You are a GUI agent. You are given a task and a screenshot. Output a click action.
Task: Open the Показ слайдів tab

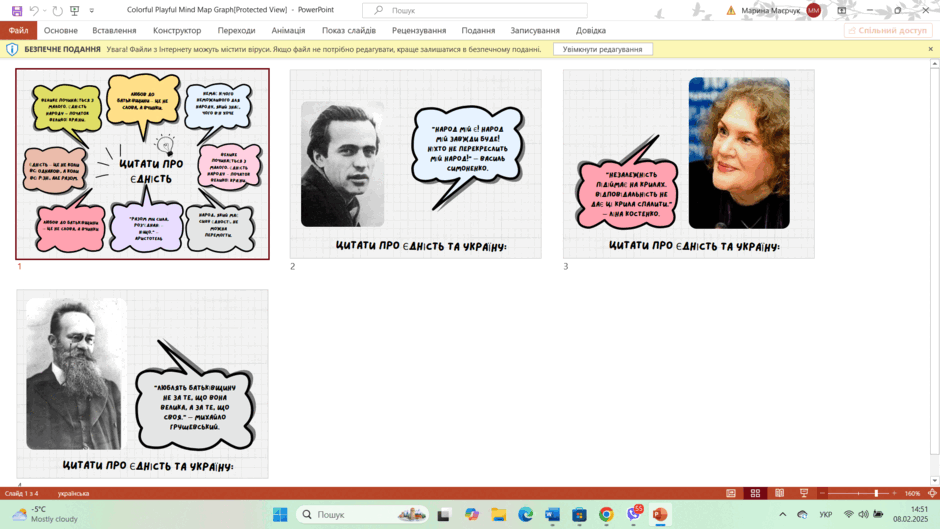pyautogui.click(x=349, y=30)
